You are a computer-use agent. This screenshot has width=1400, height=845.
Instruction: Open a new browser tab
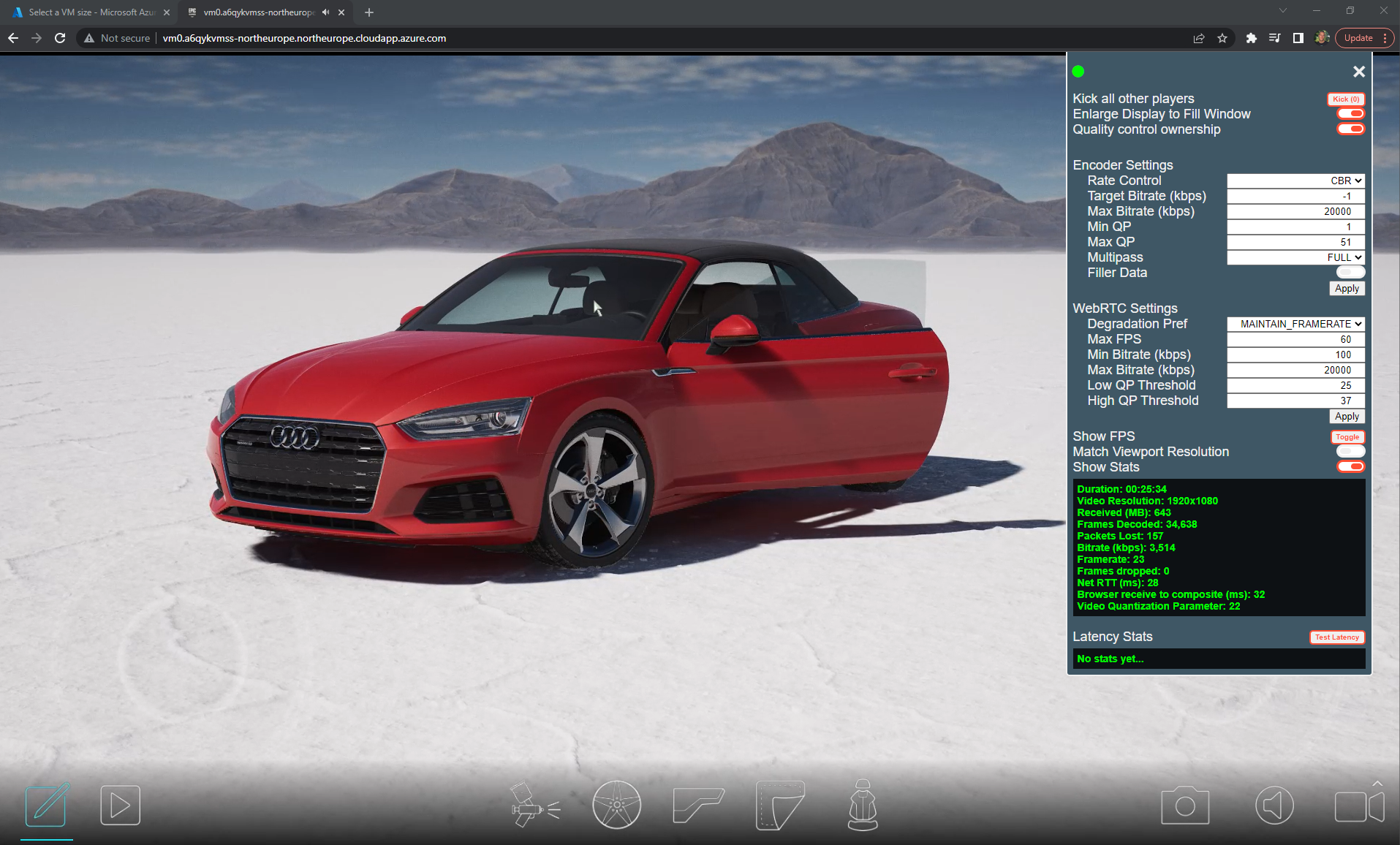(369, 12)
